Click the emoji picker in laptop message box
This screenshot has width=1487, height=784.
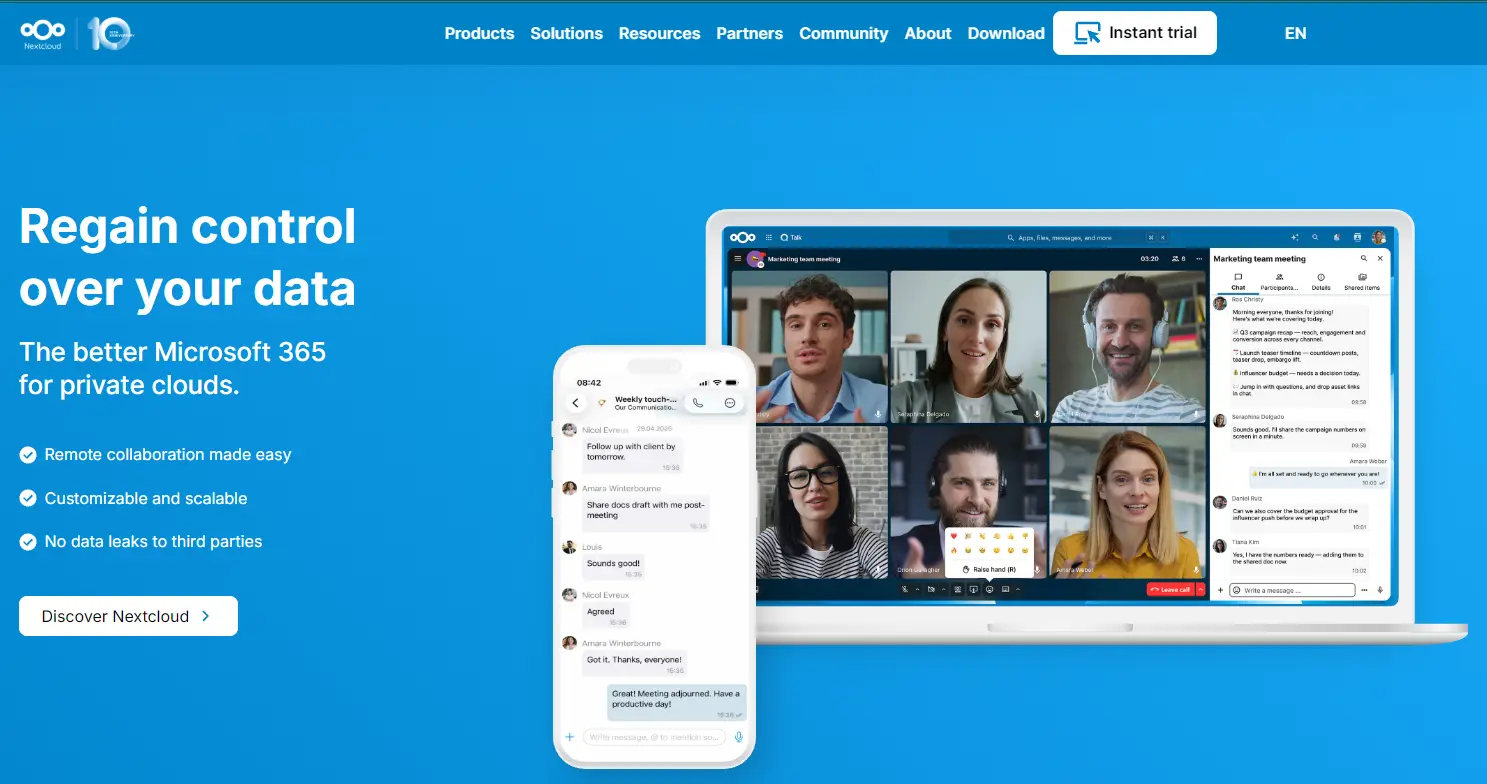coord(1237,590)
